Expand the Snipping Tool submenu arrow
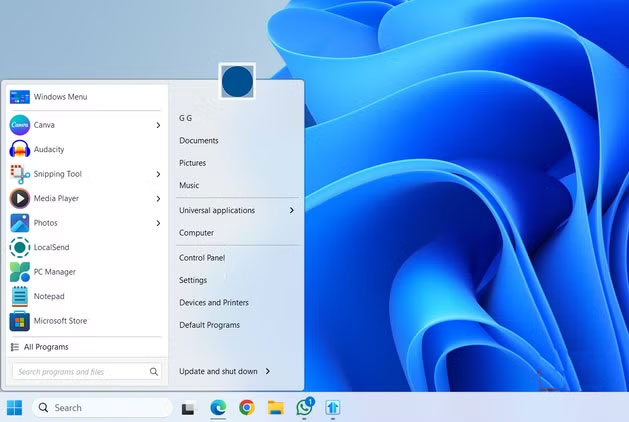629x422 pixels. pyautogui.click(x=158, y=174)
